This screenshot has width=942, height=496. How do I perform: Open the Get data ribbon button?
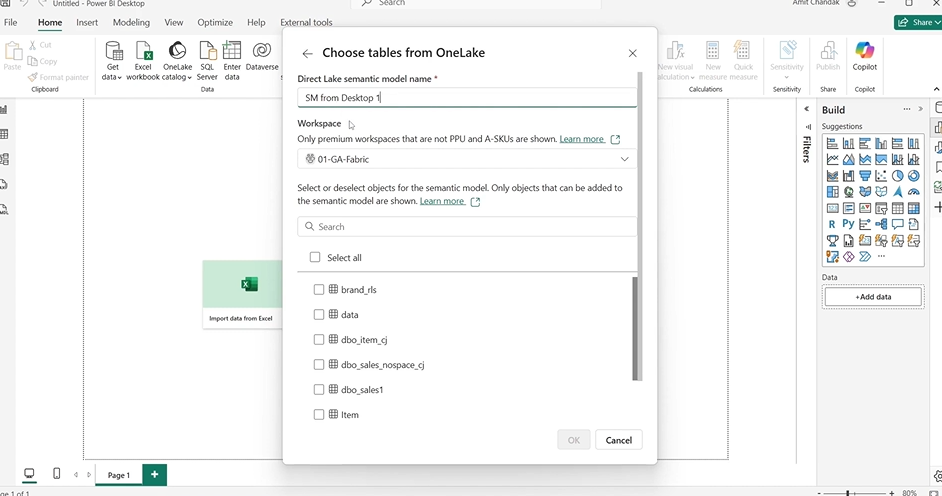112,61
